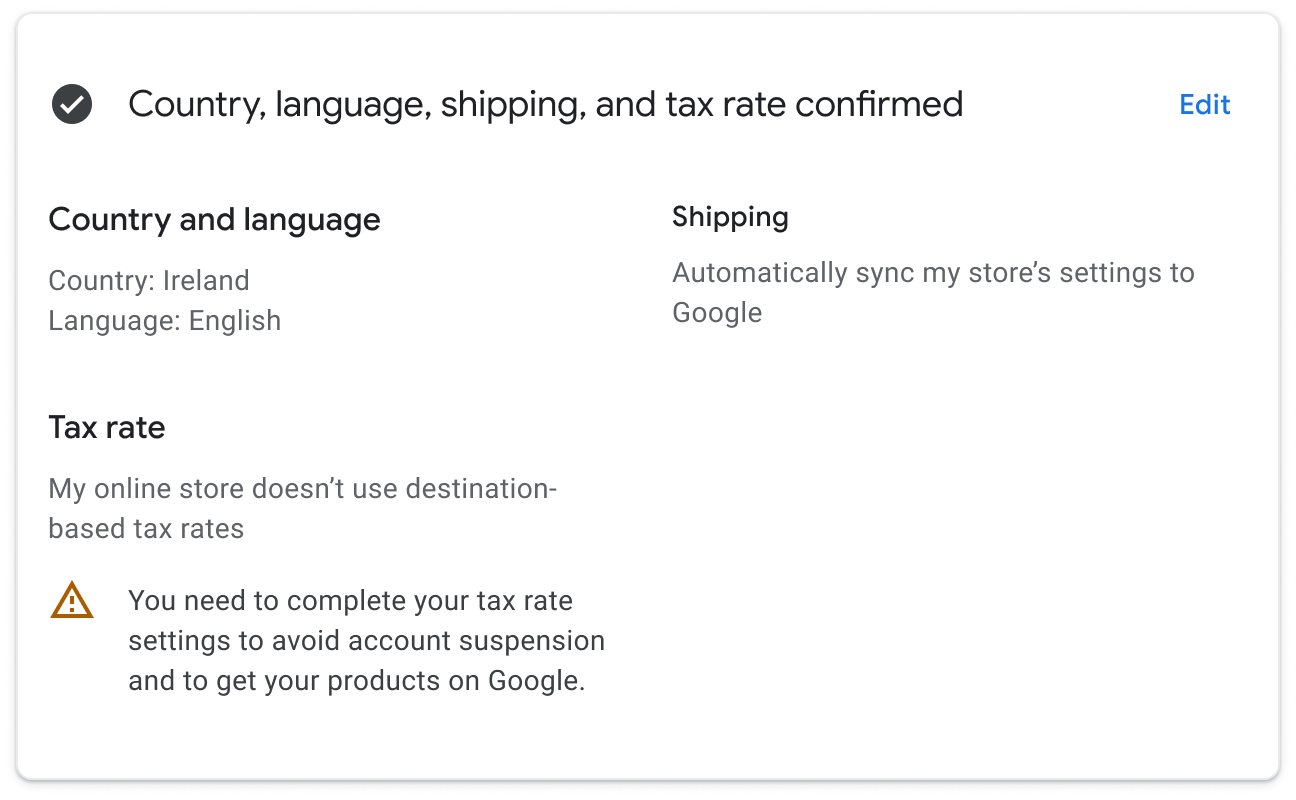Open the Edit link
Viewport: 1296px width, 800px height.
coord(1204,105)
